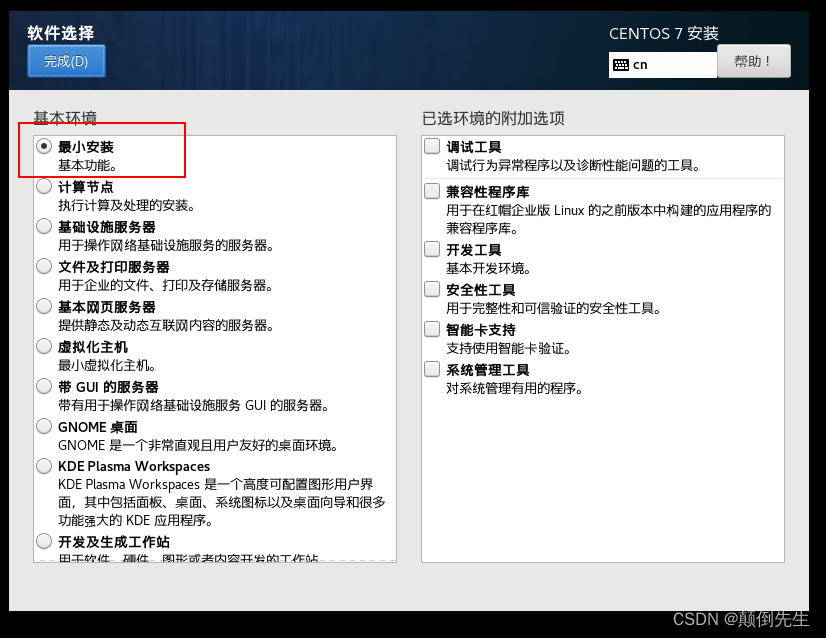The height and width of the screenshot is (638, 826).
Task: Tick the 开发工具 checkbox
Action: tap(432, 249)
